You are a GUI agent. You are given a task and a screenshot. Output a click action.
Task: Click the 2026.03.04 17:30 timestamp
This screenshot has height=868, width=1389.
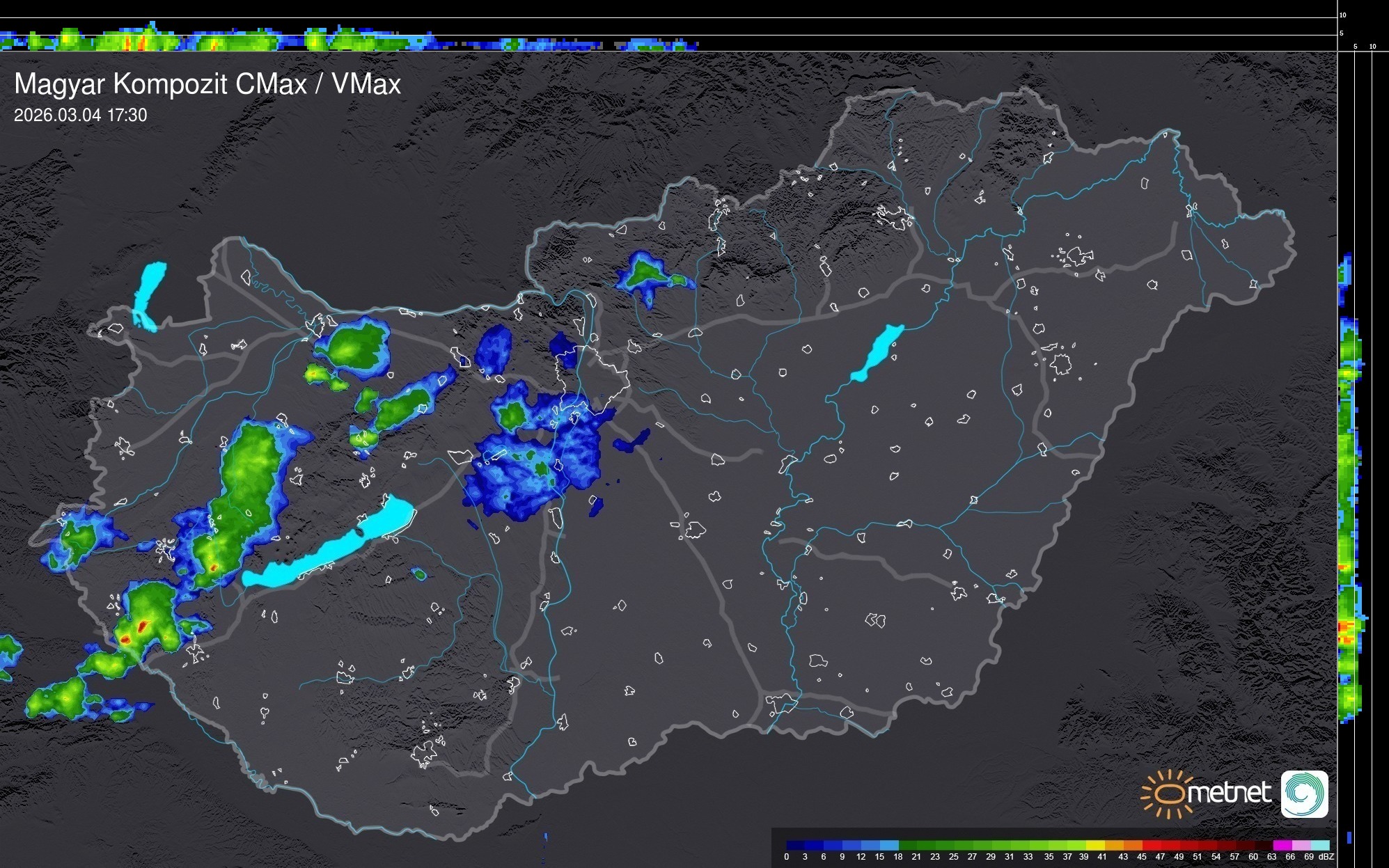point(81,116)
